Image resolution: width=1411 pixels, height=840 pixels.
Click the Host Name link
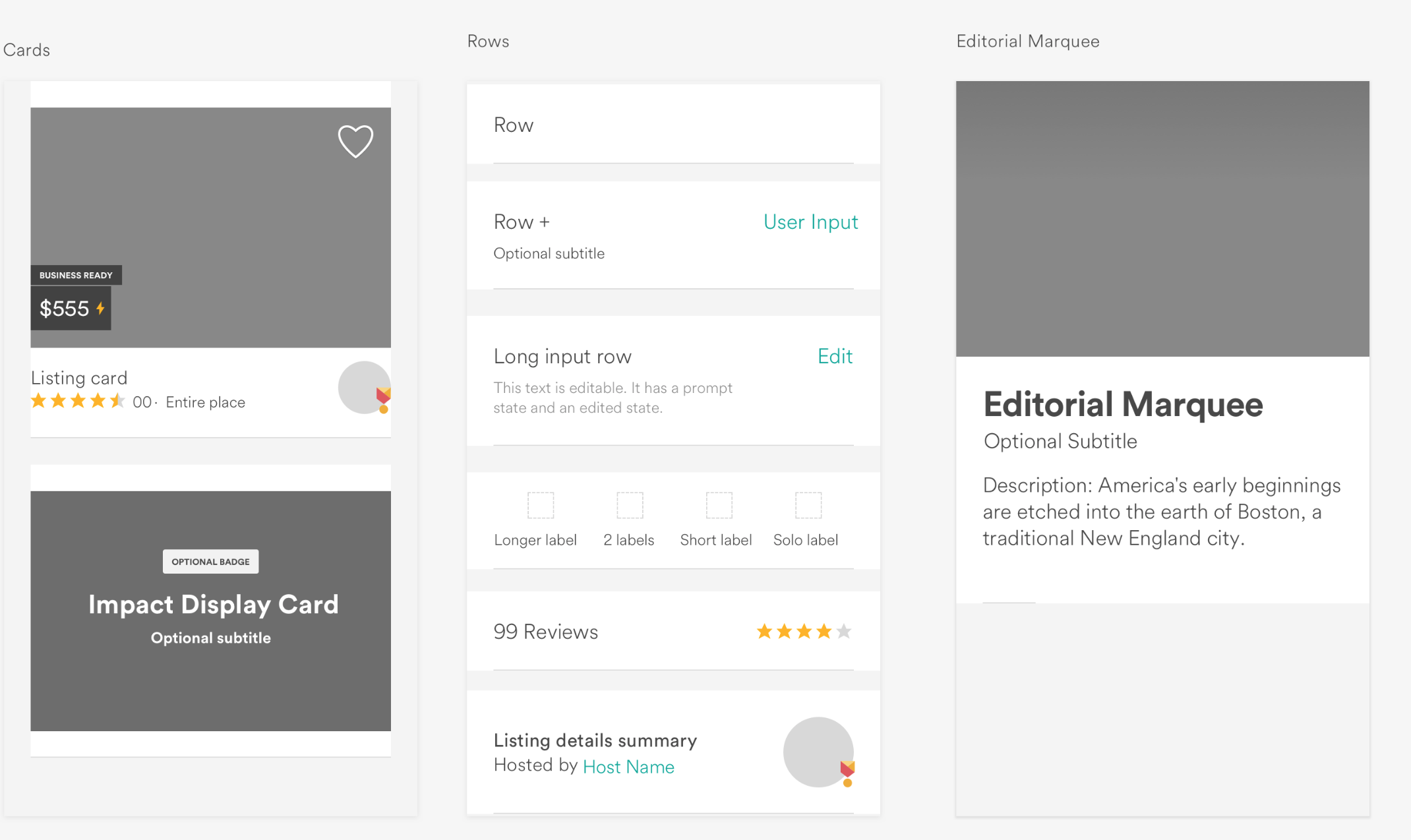628,767
